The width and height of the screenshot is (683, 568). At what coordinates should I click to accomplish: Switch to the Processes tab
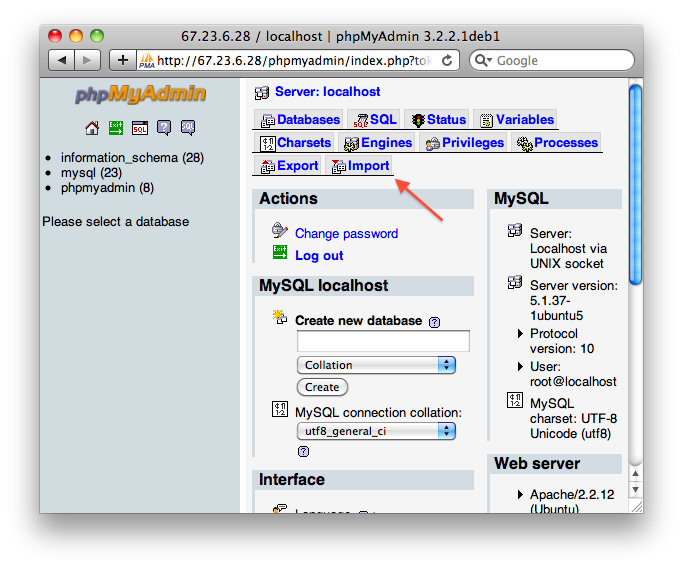pos(557,142)
